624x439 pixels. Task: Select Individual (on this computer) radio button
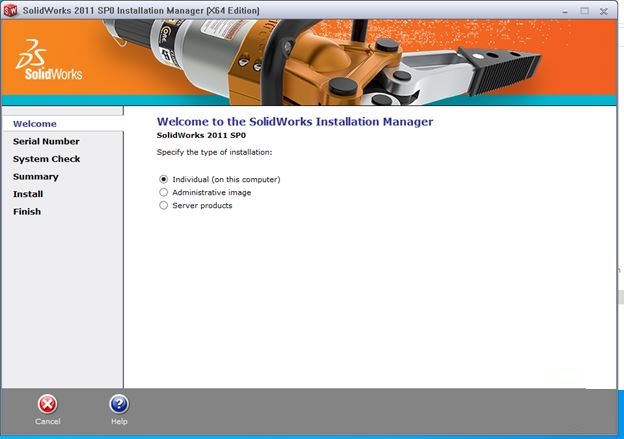(x=164, y=180)
